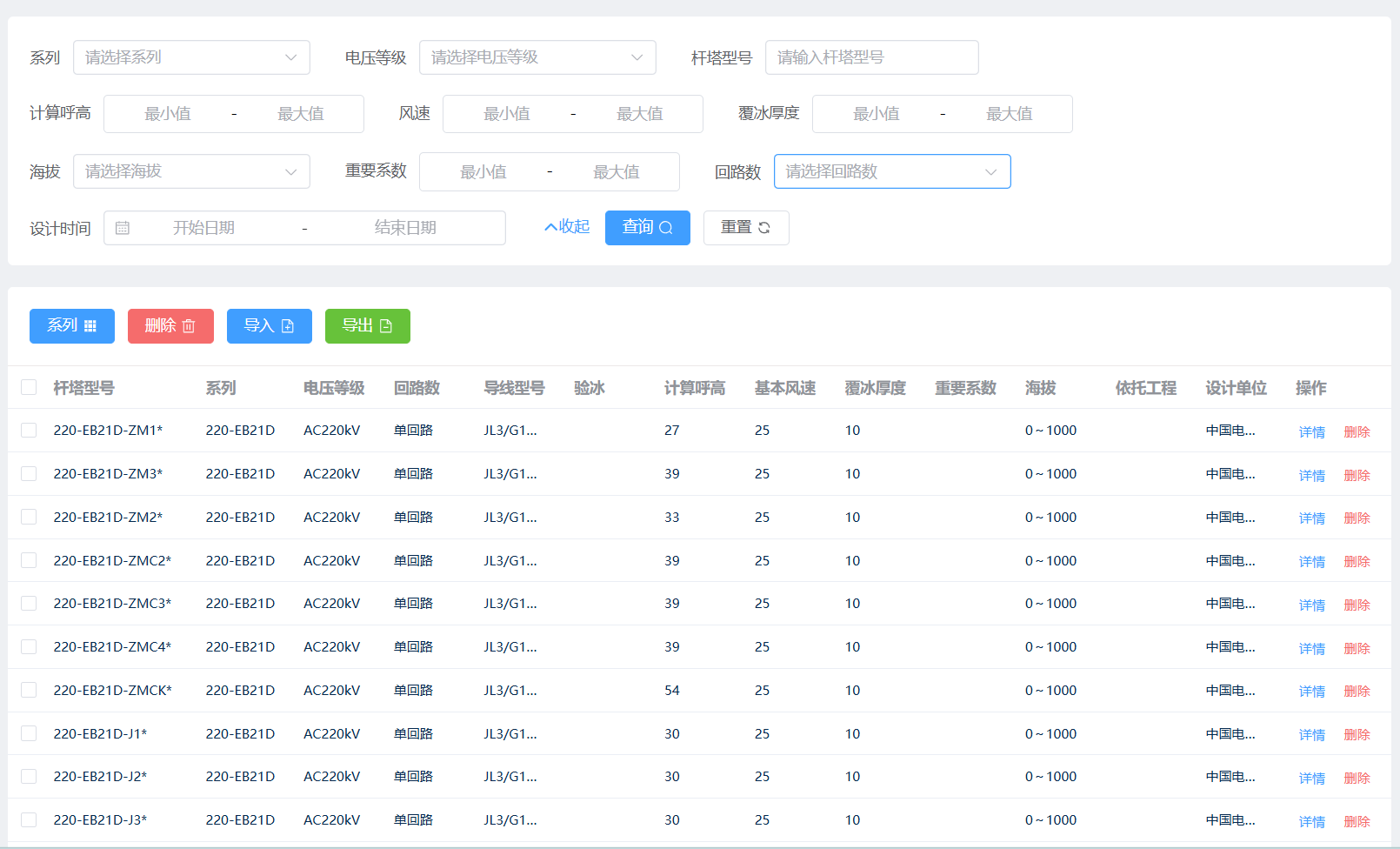This screenshot has height=849, width=1400.
Task: Click 删除 for row 220-EB21D-ZMCK*
Action: click(1357, 692)
